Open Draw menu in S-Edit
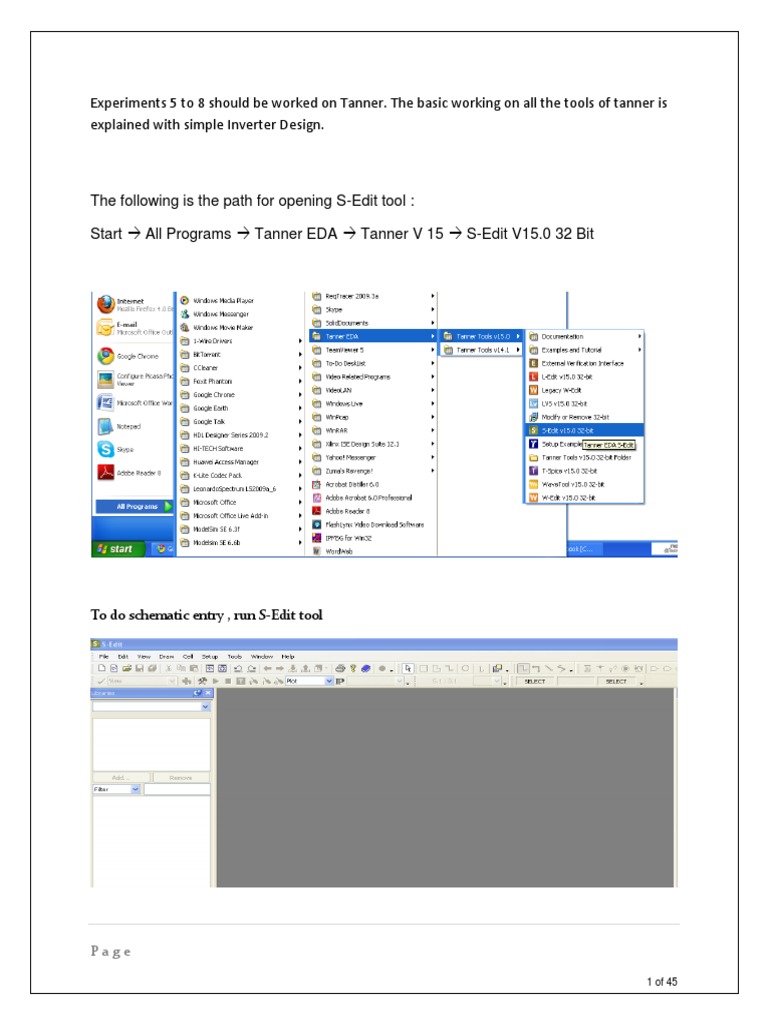 pyautogui.click(x=167, y=656)
